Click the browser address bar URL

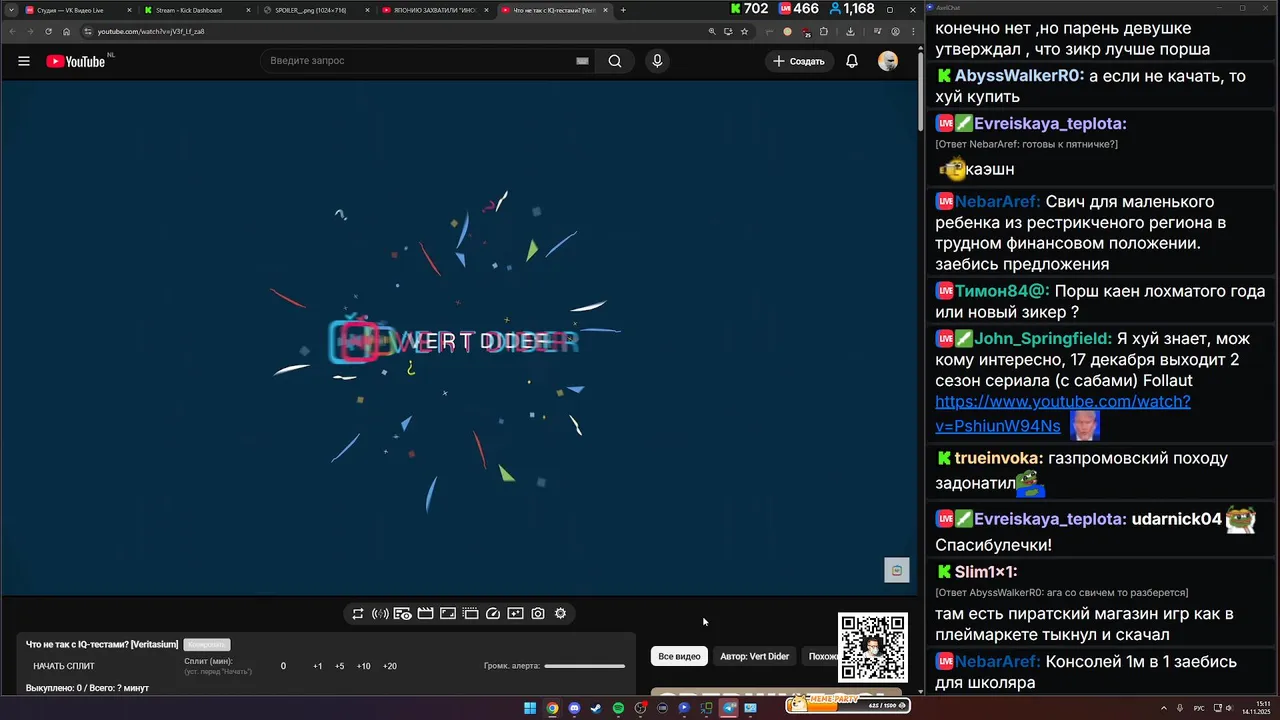pyautogui.click(x=151, y=31)
